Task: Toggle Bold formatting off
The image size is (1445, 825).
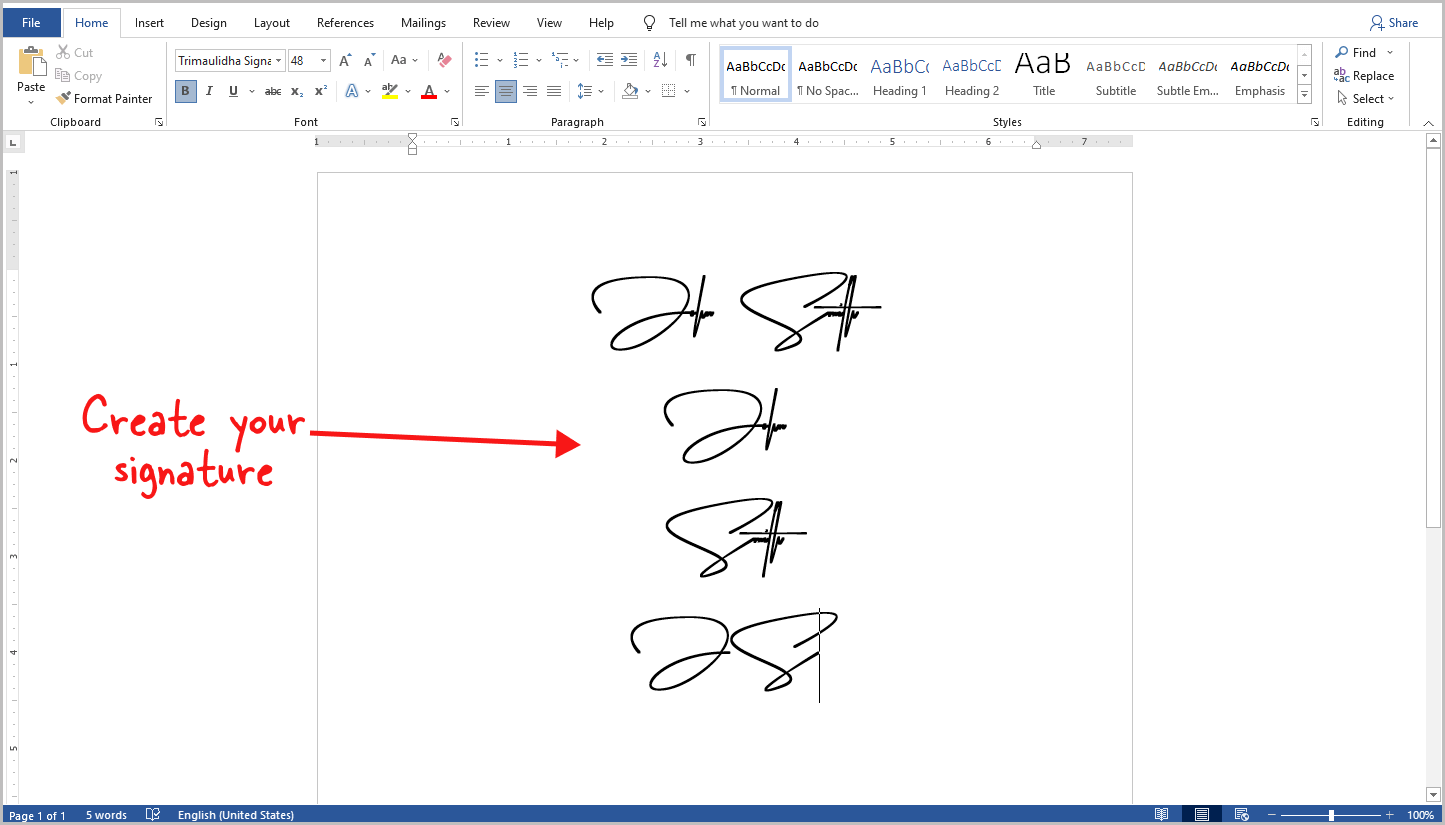Action: 185,91
